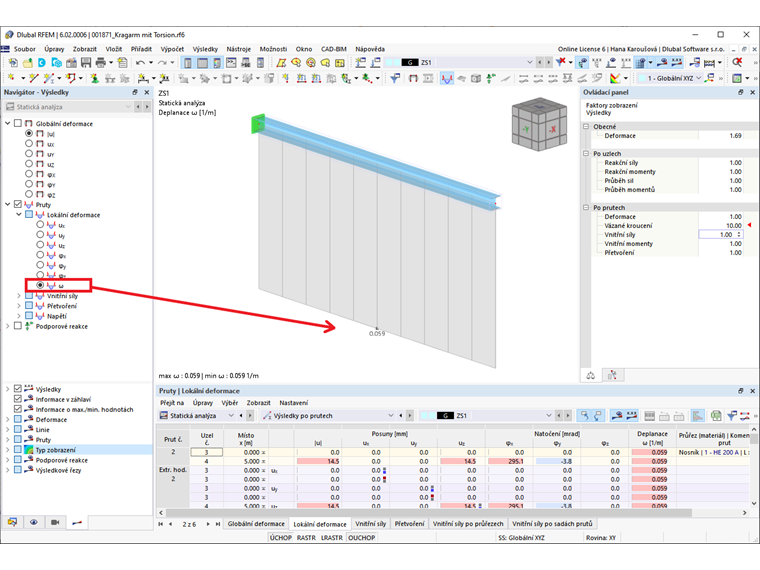The height and width of the screenshot is (570, 760).
Task: Toggle the Informace v záhlaví checkbox
Action: tap(18, 399)
